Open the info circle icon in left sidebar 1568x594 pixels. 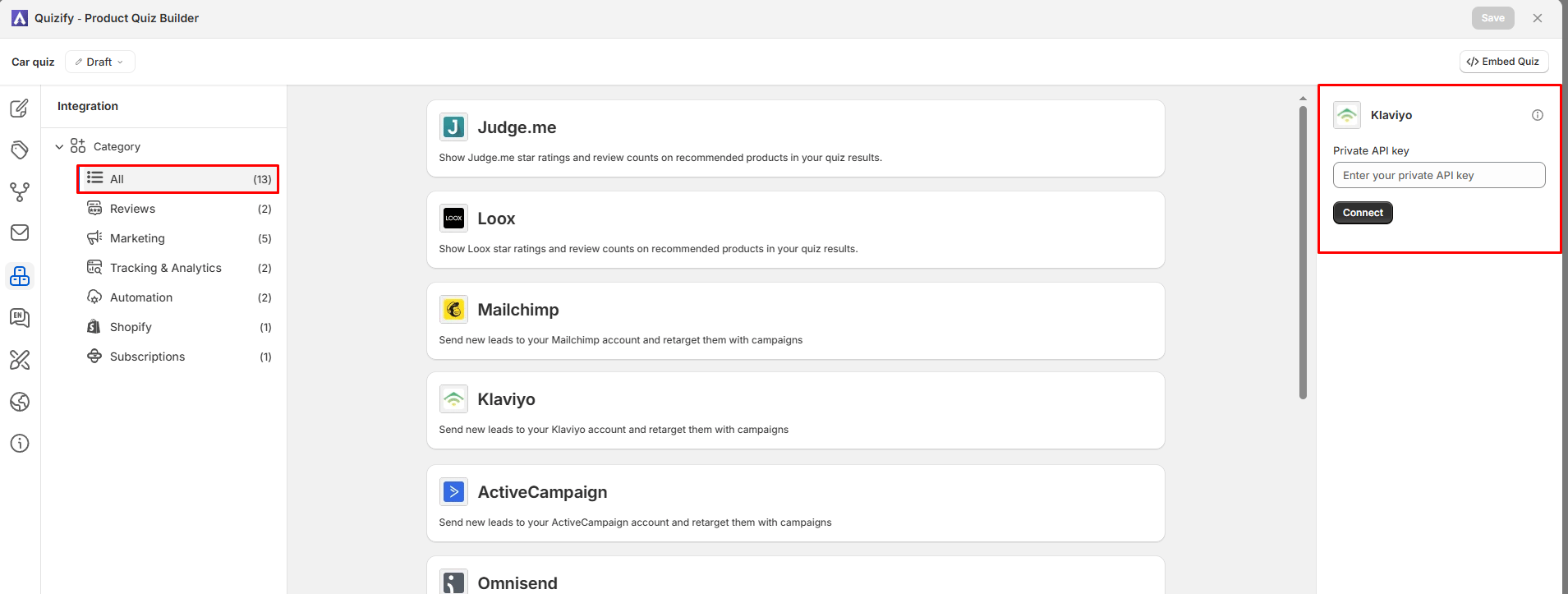pyautogui.click(x=20, y=444)
